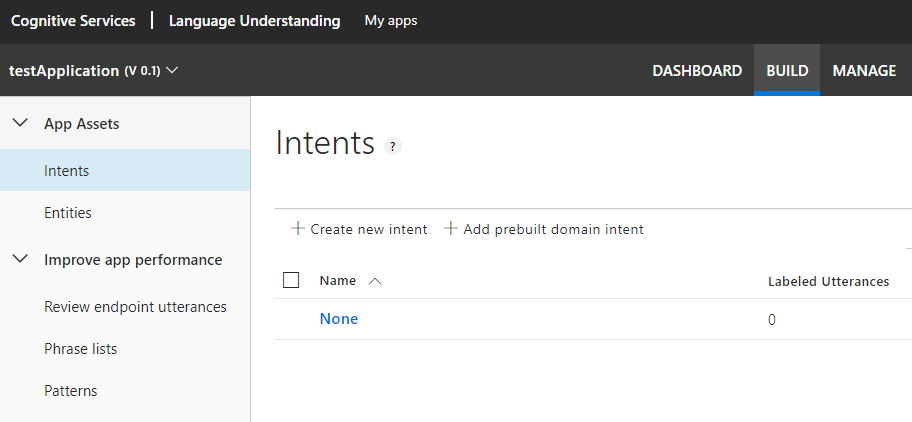Switch to the DASHBOARD tab
The width and height of the screenshot is (912, 422).
697,71
